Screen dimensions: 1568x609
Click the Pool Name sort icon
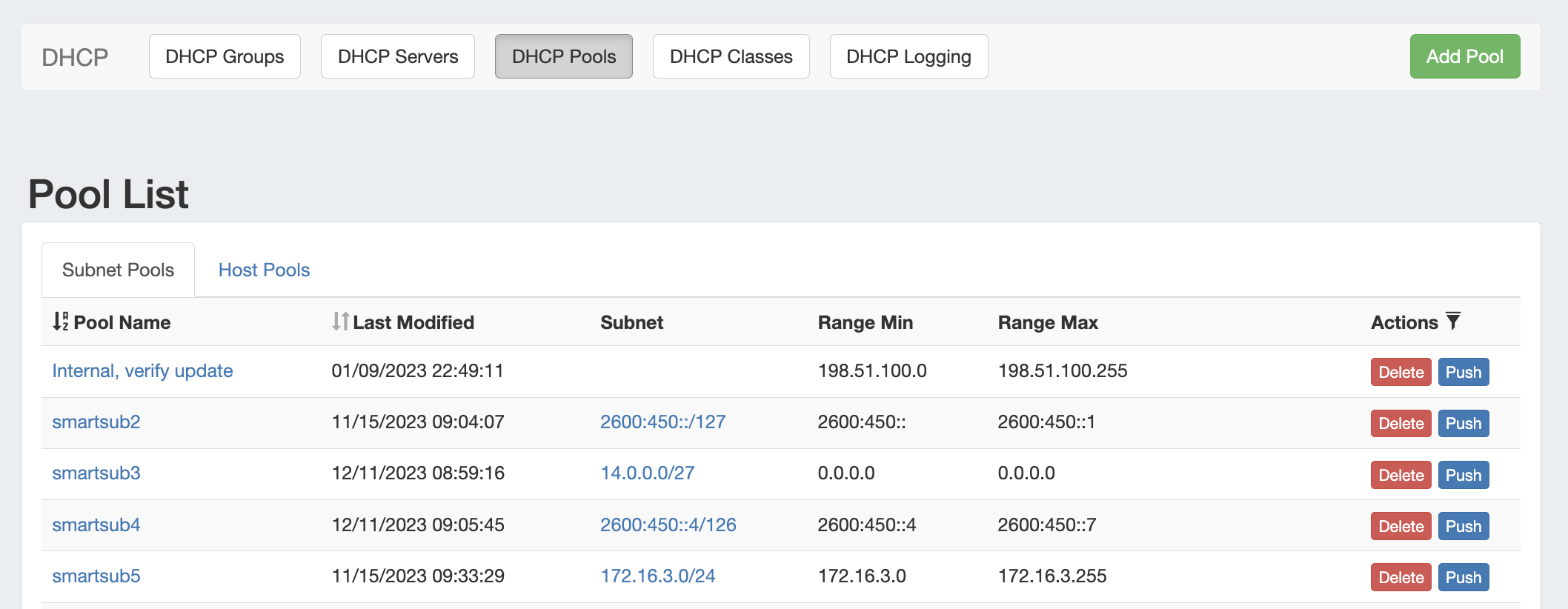[x=60, y=322]
